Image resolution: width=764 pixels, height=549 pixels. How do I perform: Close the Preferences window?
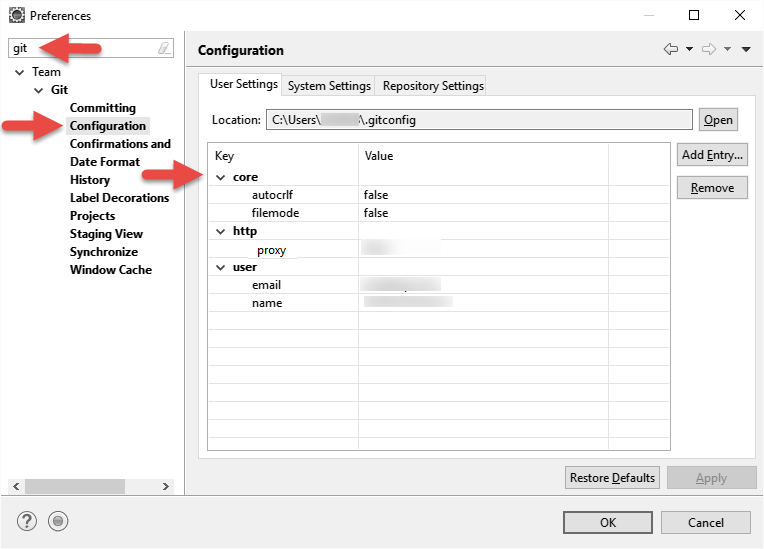pos(740,15)
